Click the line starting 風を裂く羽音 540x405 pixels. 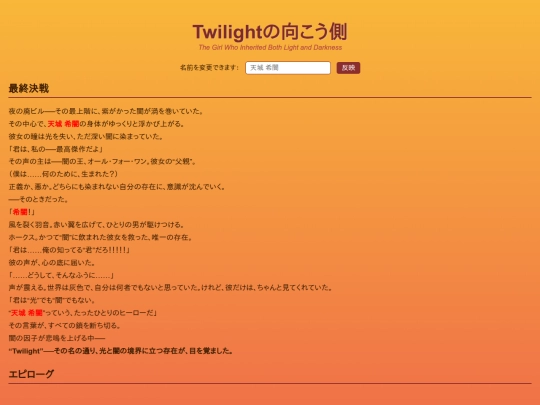[96, 225]
